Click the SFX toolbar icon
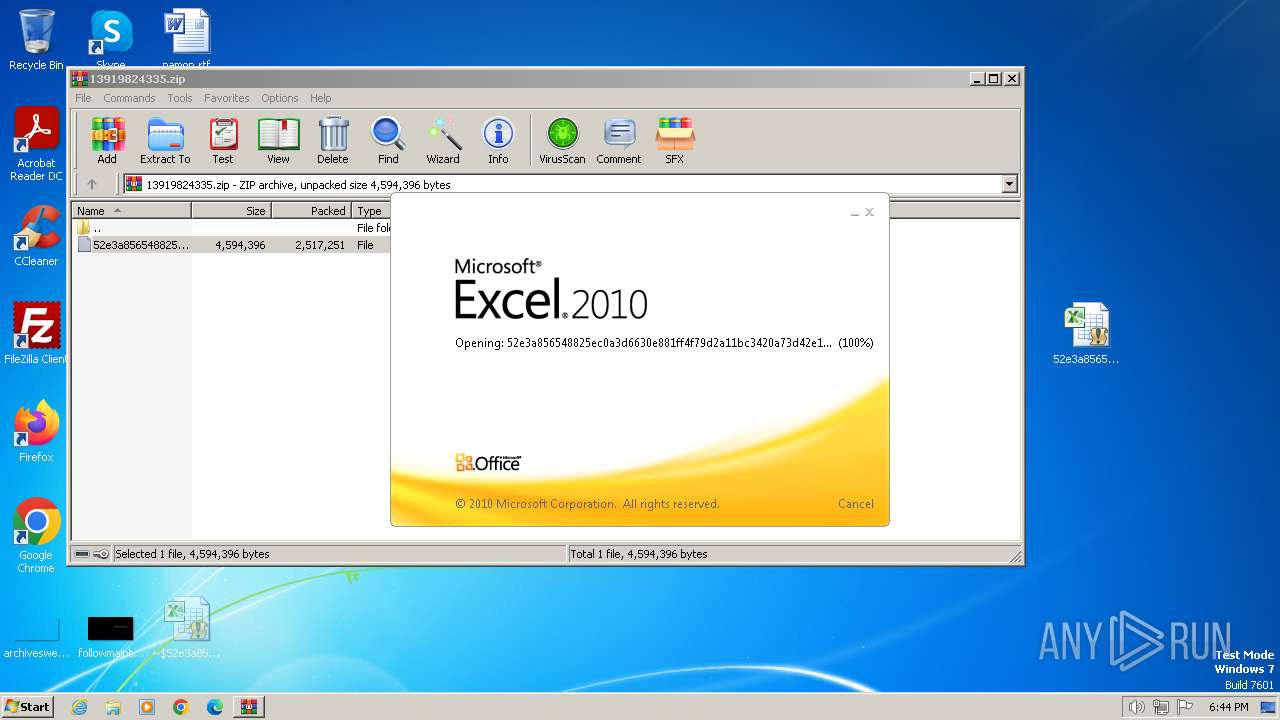 click(x=675, y=140)
